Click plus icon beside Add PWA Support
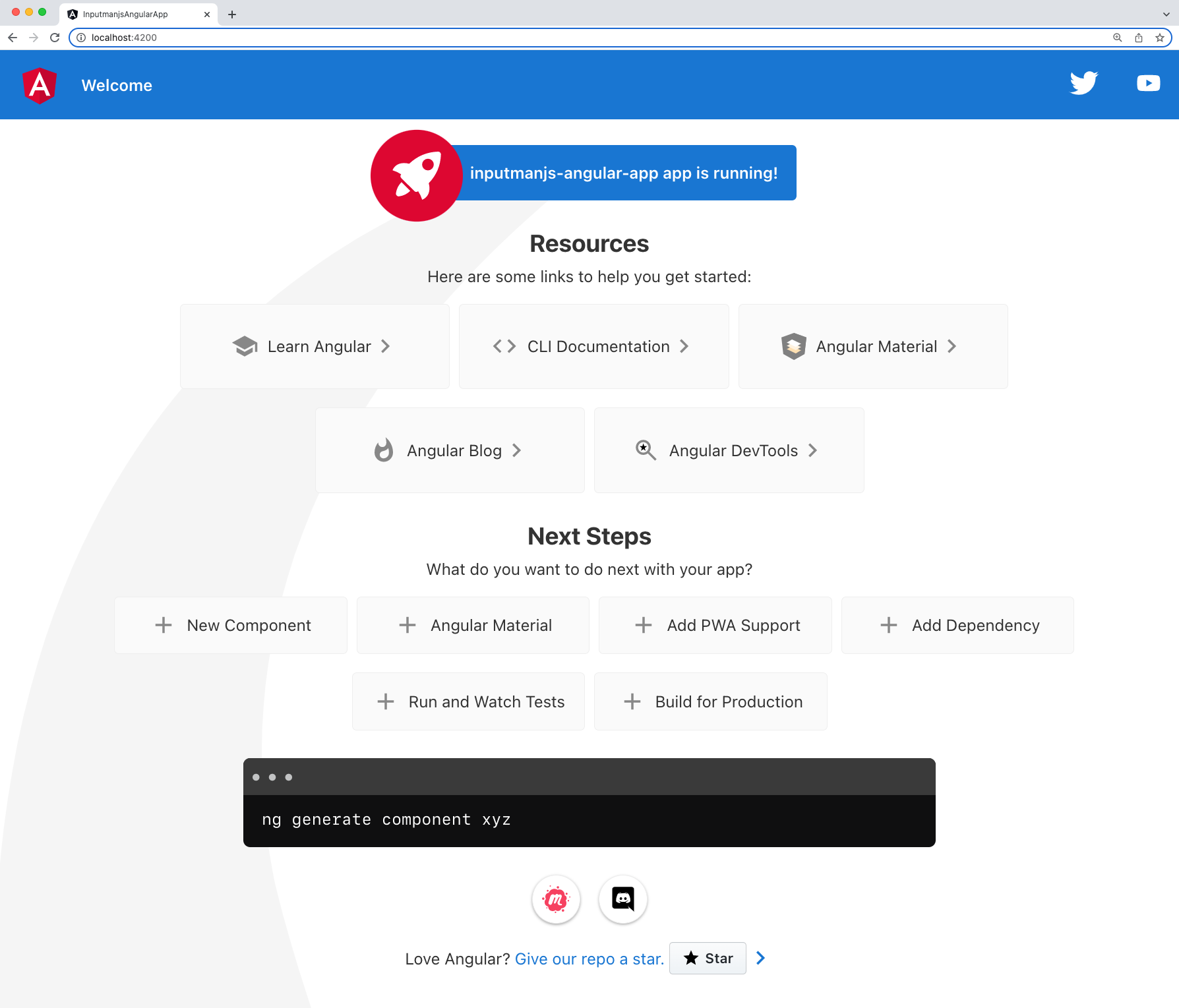Image resolution: width=1179 pixels, height=1008 pixels. coord(644,625)
